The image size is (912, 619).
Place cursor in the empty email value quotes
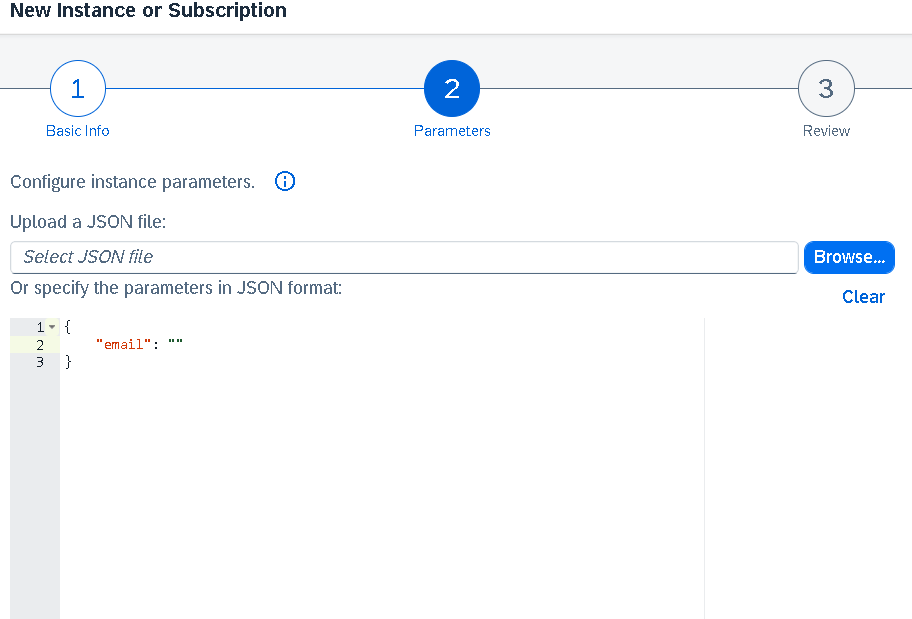175,345
